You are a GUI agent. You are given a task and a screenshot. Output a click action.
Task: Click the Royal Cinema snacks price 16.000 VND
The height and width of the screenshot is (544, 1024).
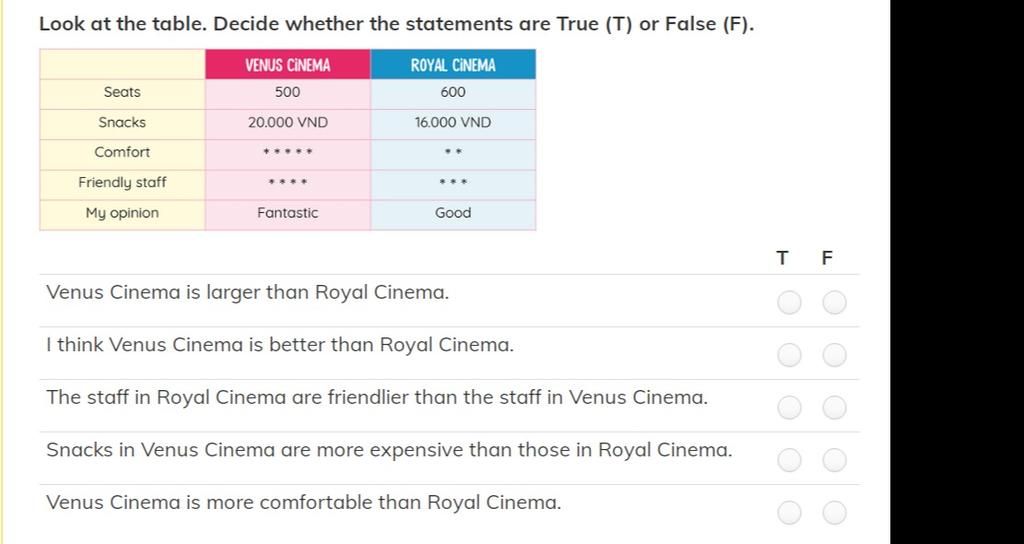[453, 122]
